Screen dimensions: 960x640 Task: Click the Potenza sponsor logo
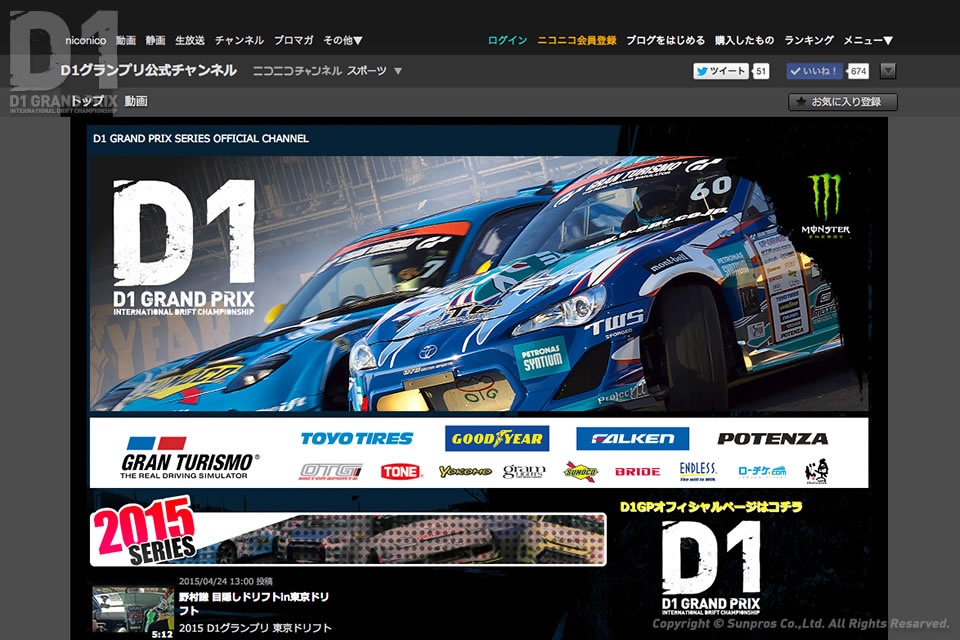(x=773, y=439)
